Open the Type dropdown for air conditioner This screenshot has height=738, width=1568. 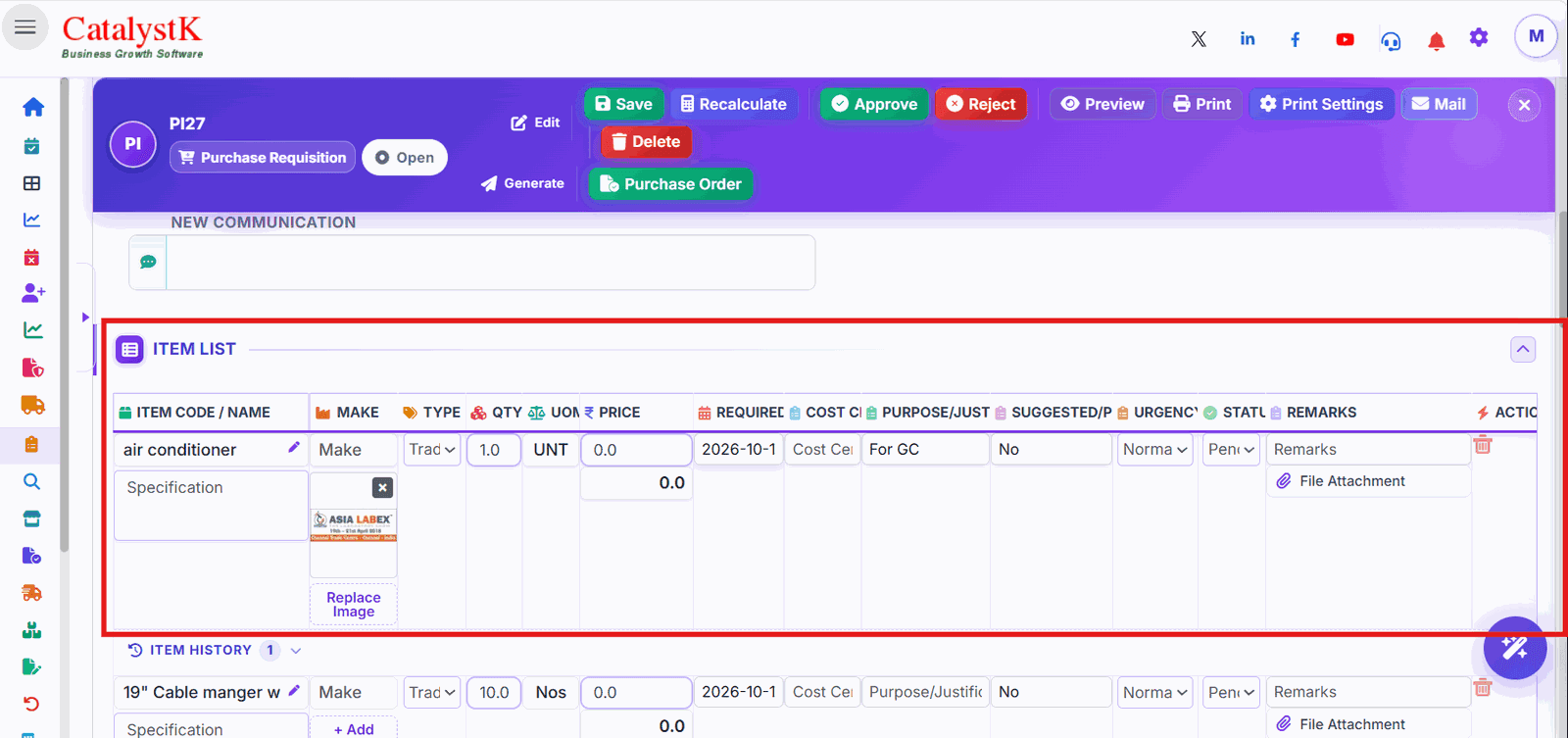point(432,450)
